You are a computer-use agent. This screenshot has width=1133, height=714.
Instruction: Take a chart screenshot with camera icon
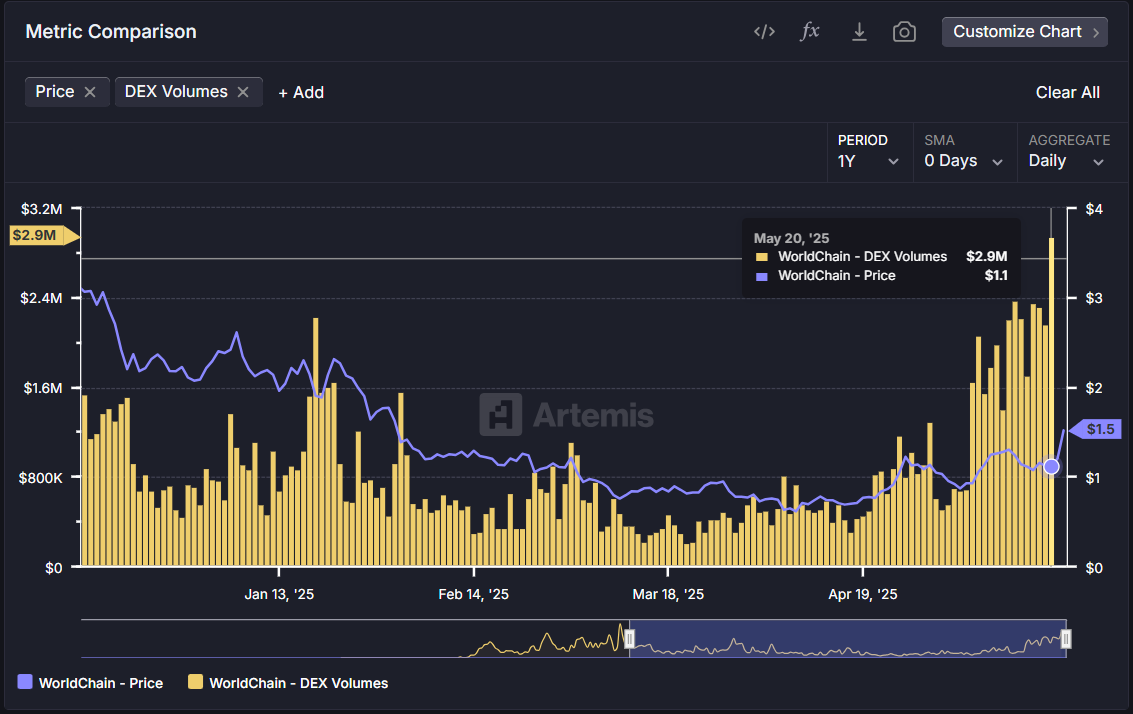(x=904, y=32)
